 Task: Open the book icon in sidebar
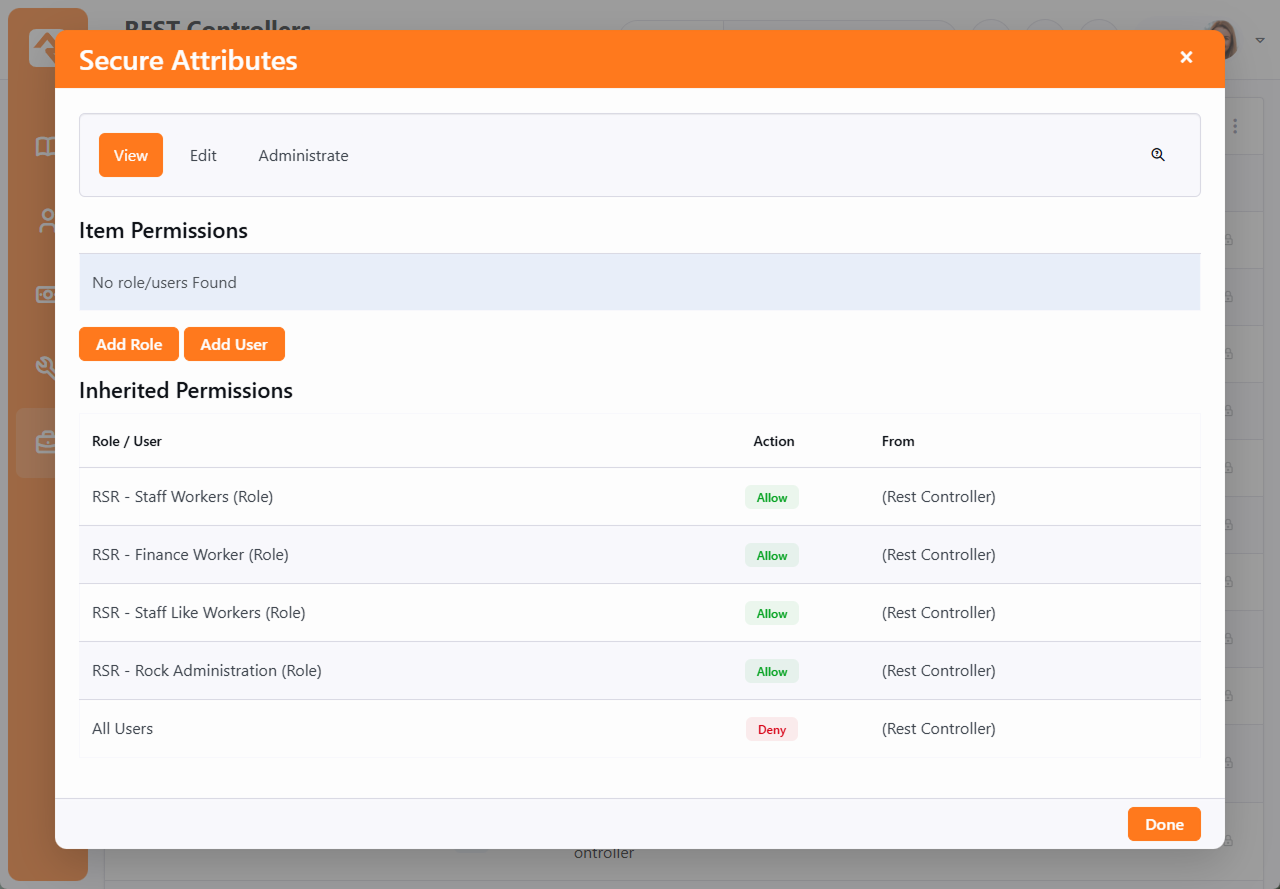45,147
